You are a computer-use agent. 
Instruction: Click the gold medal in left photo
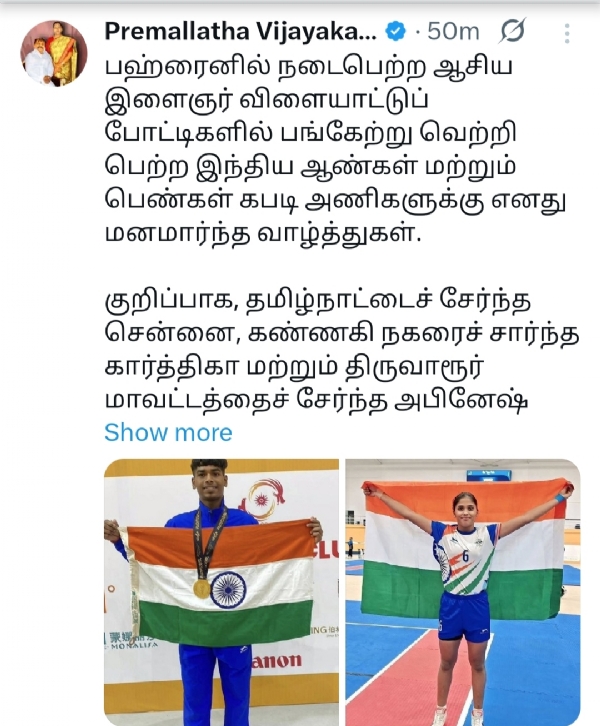202,588
